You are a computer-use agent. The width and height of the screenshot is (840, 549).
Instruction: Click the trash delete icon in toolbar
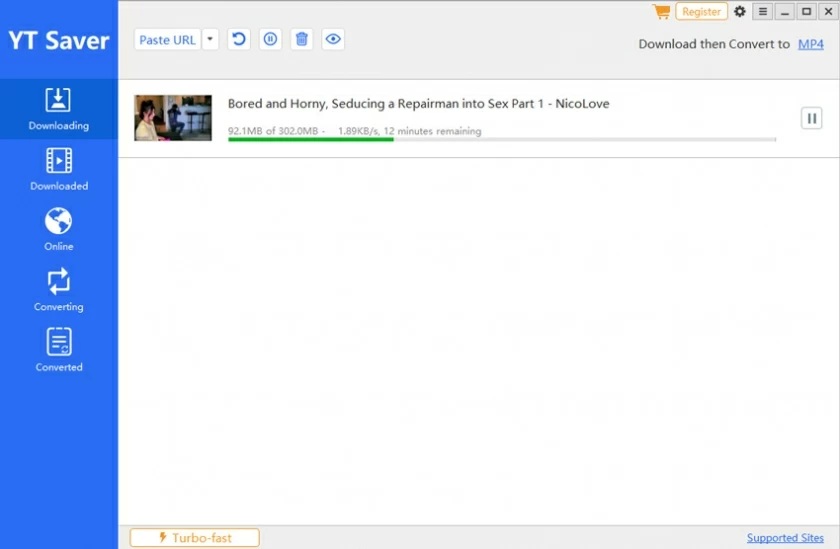302,39
